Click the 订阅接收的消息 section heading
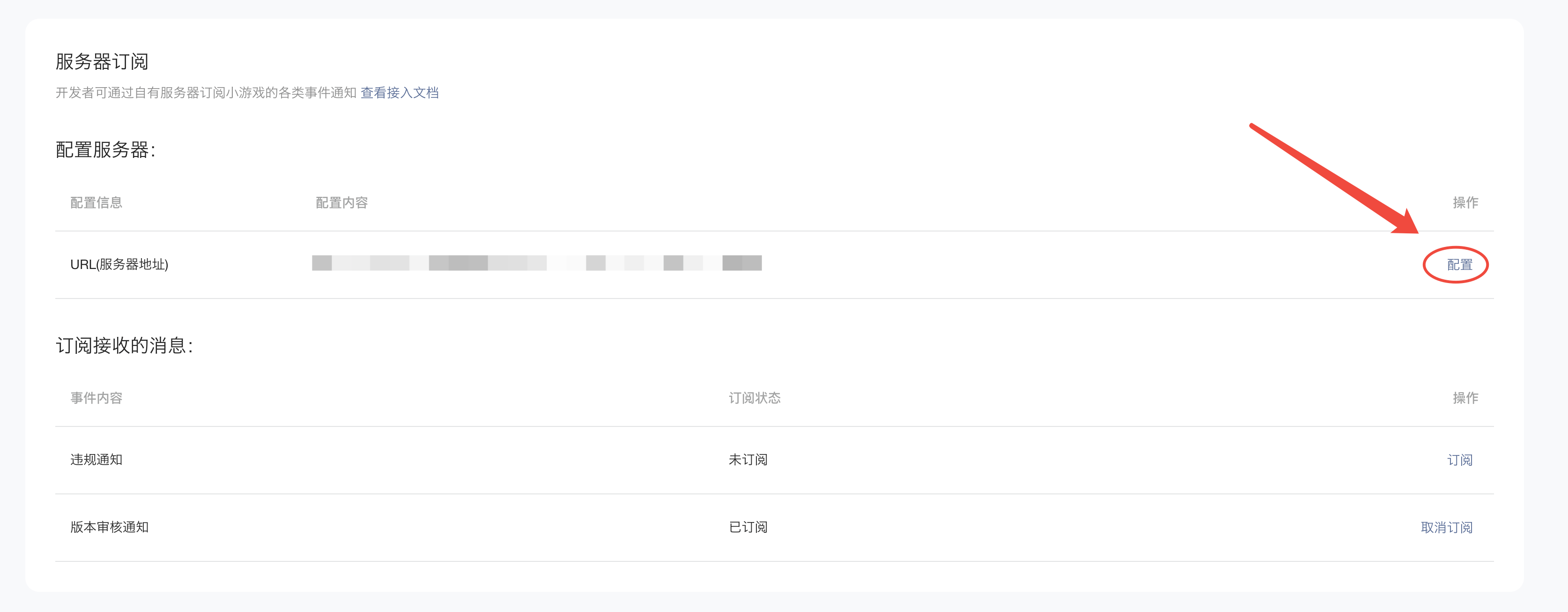This screenshot has height=612, width=1568. 124,345
